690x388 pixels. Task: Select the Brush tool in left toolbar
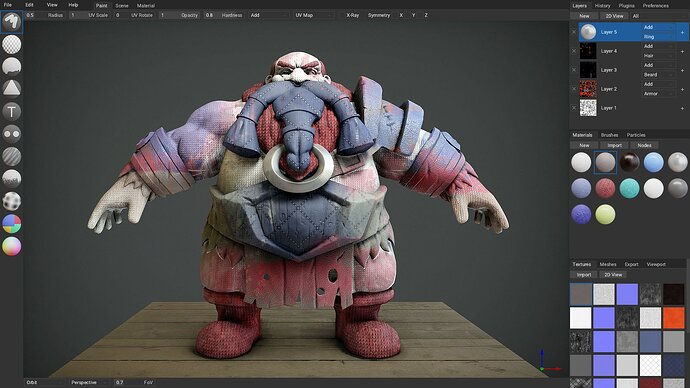point(11,22)
